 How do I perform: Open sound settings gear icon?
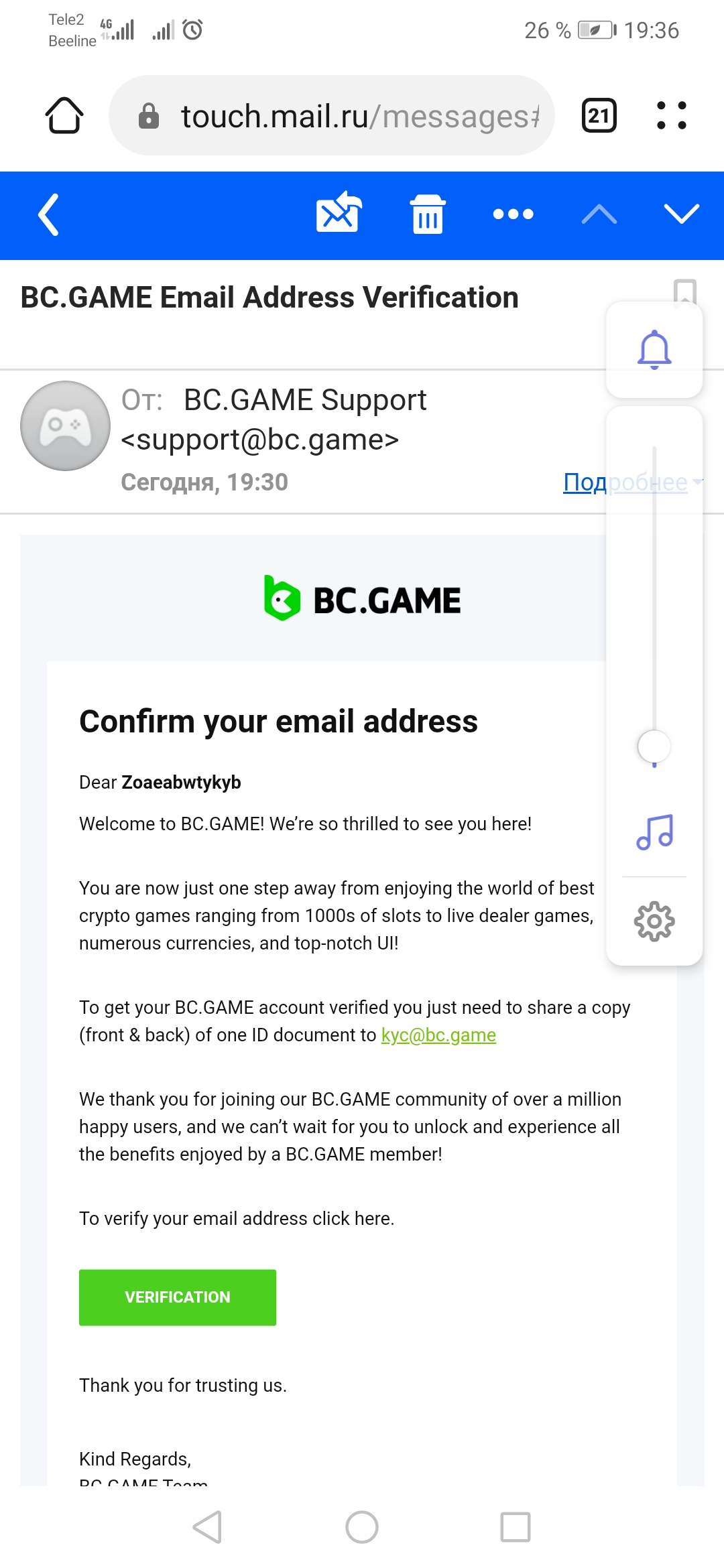coord(654,921)
